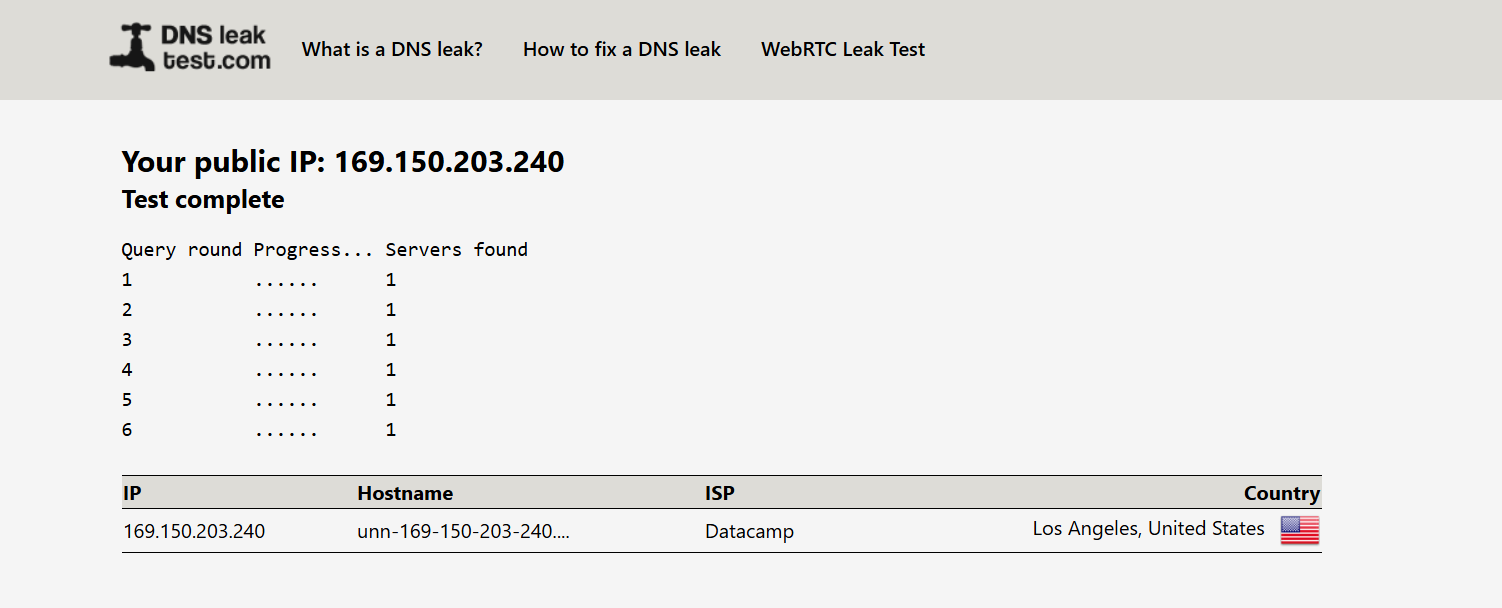The width and height of the screenshot is (1502, 608).
Task: Click the DNS leak test.com site name
Action: (215, 48)
